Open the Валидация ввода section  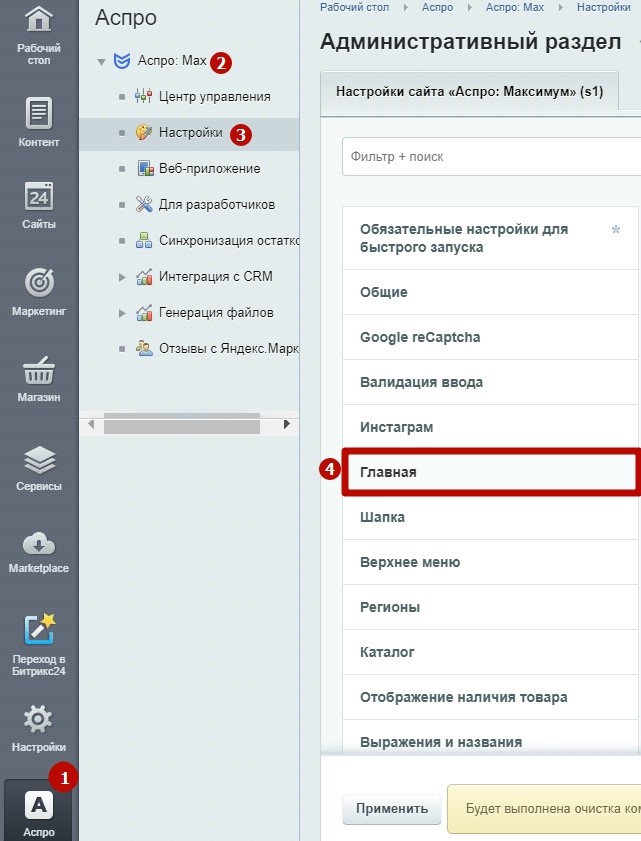(x=490, y=382)
